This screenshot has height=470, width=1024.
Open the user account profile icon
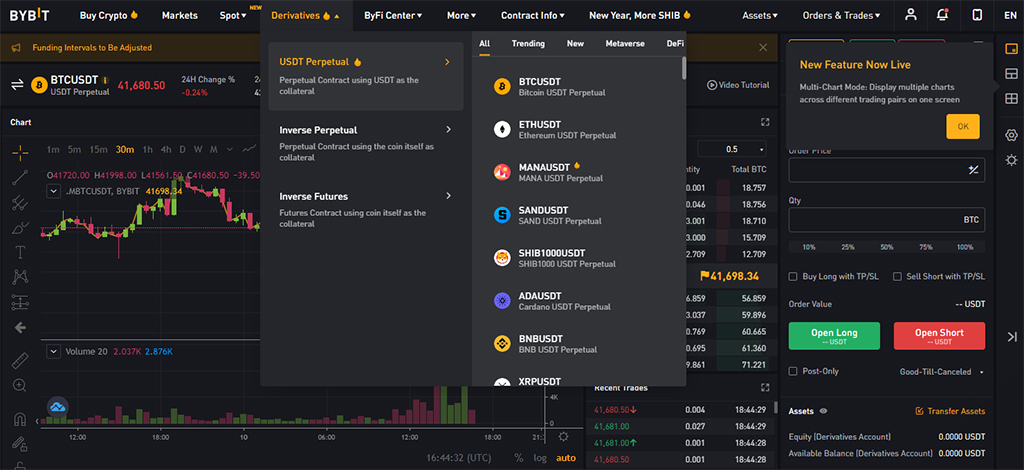pos(911,15)
